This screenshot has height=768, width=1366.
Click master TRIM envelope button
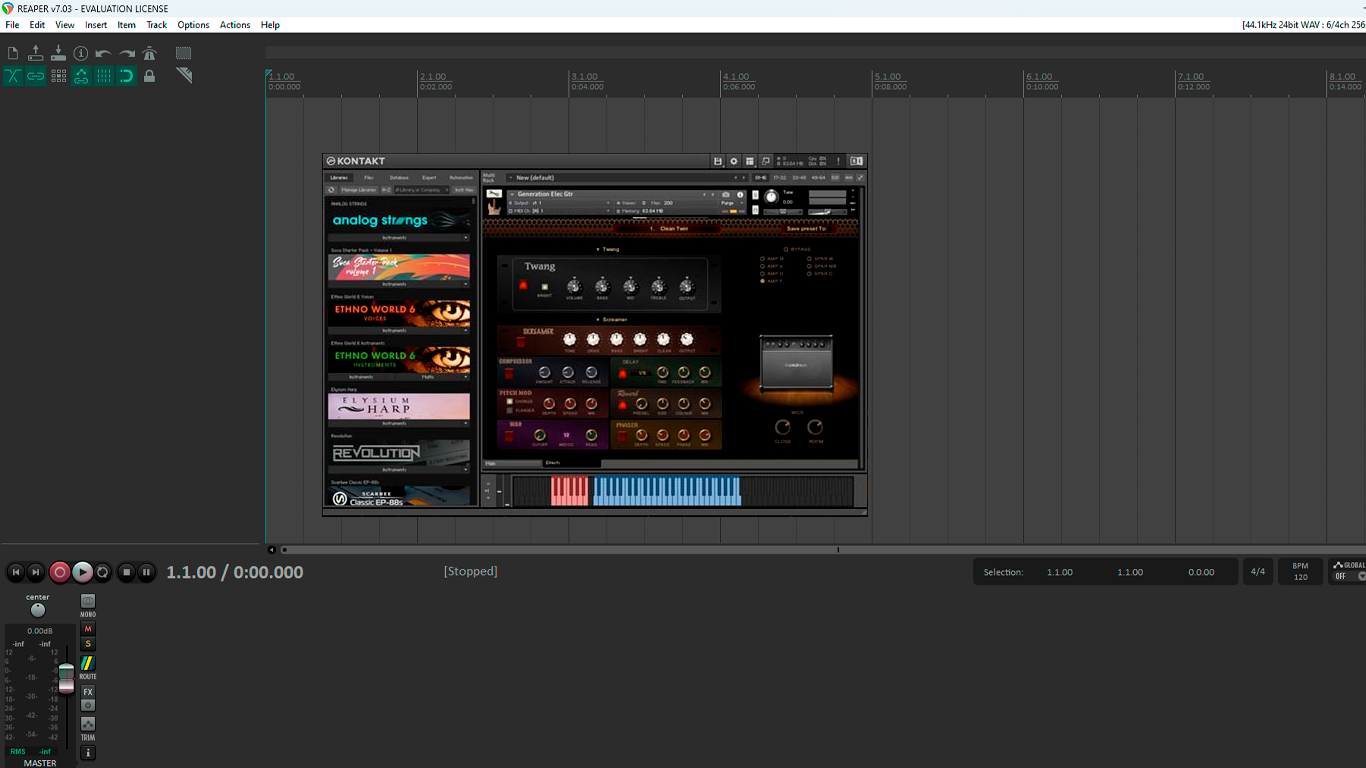[88, 724]
